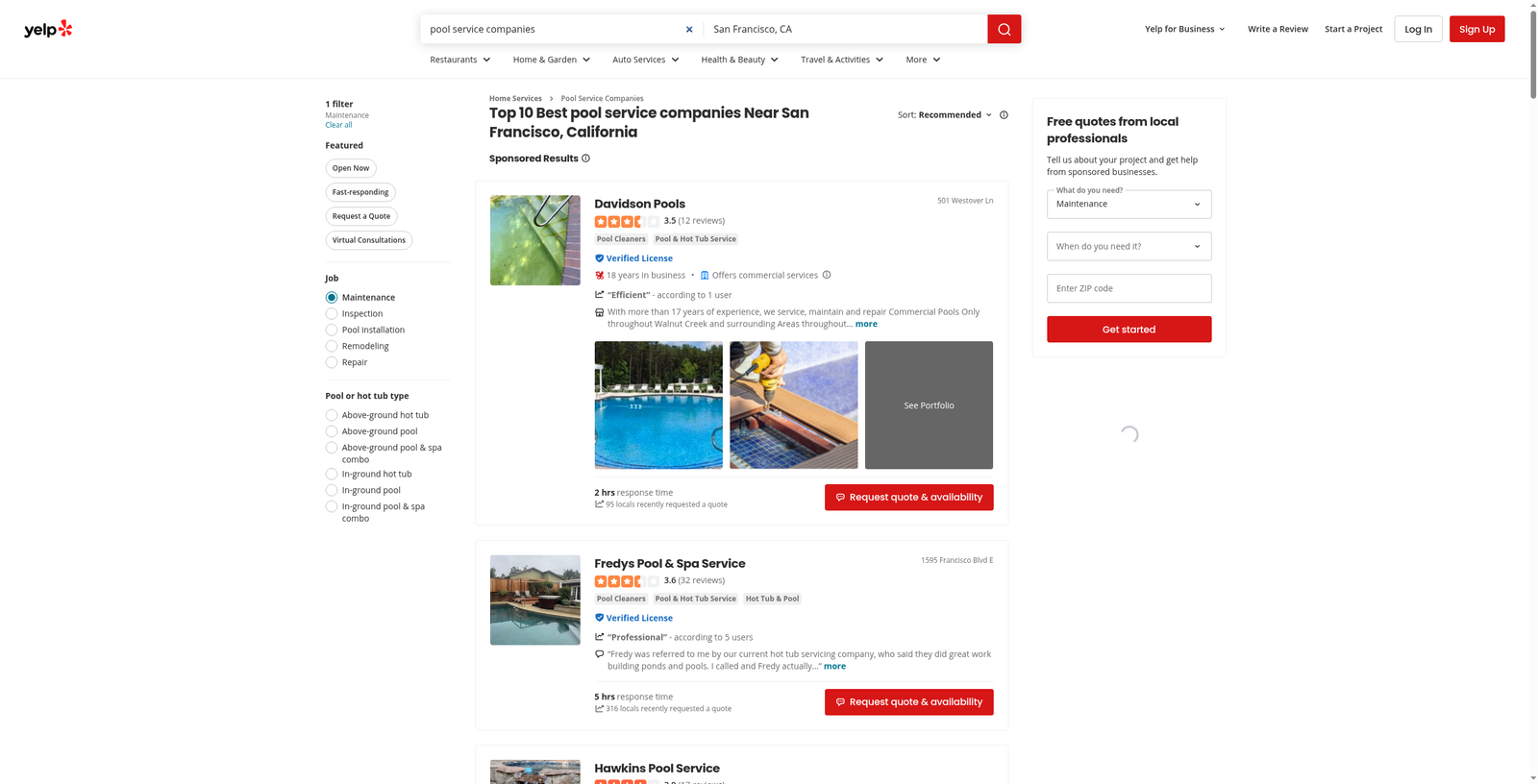Screen dimensions: 1538x784
Task: Select the Repair job radio button
Action: coord(332,362)
